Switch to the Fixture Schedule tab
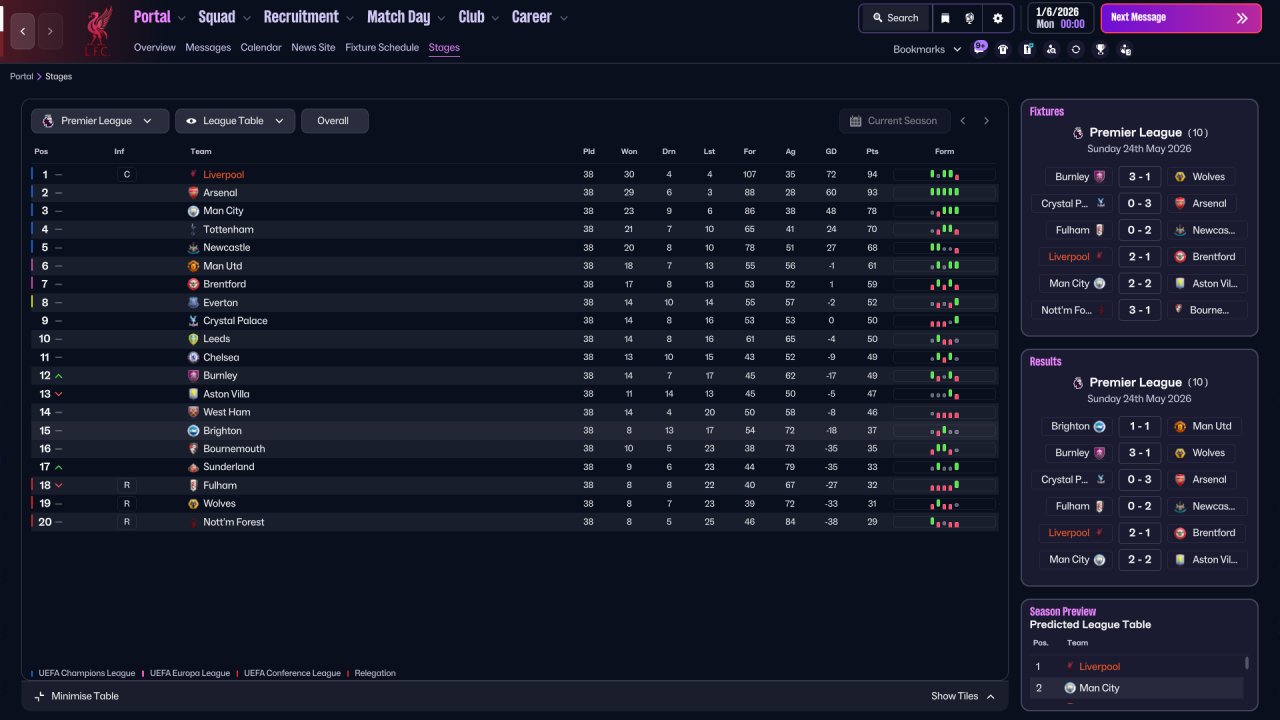Image resolution: width=1280 pixels, height=720 pixels. 382,48
